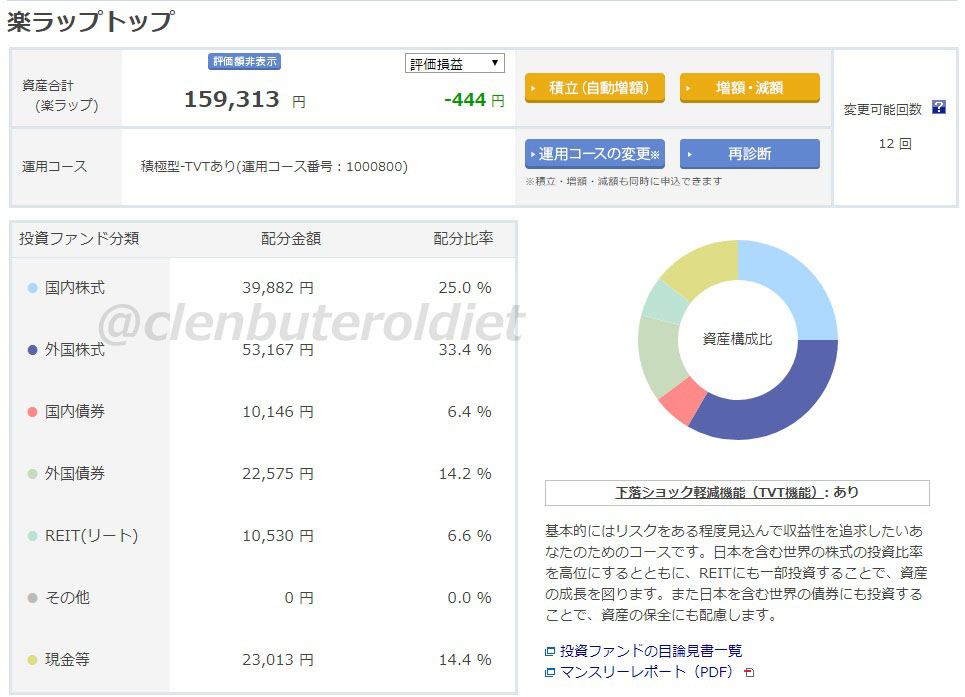Screen dimensions: 965x697
Task: Click the 25.0 % ratio cell
Action: coord(465,288)
